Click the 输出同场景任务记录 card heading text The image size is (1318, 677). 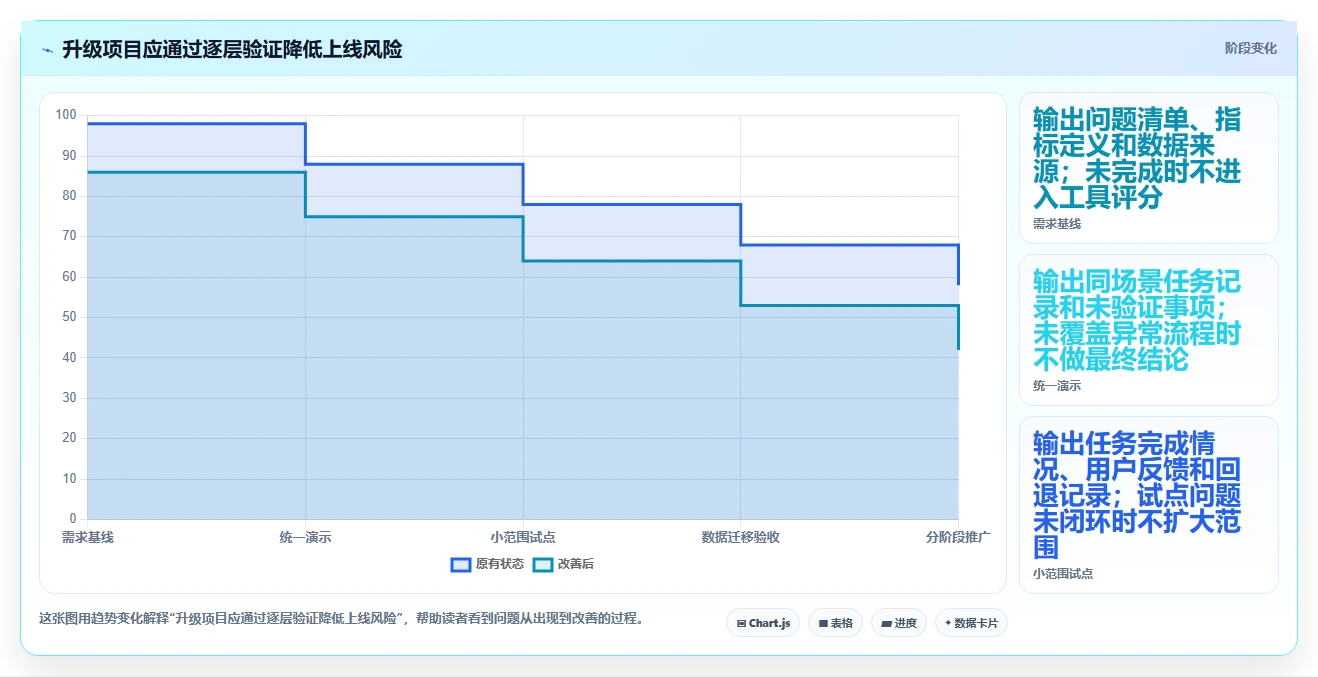click(x=1137, y=320)
